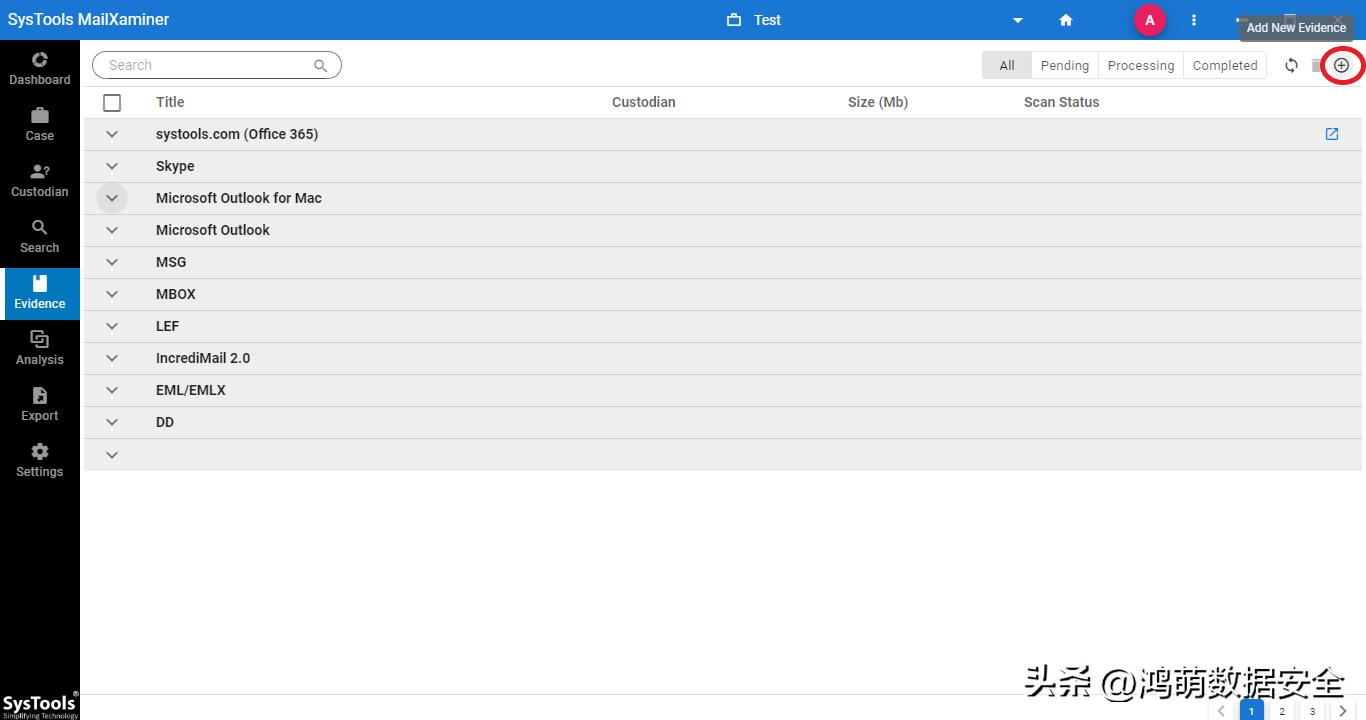Open the Export sidebar section
Screen dimensions: 1366x720
pyautogui.click(x=40, y=404)
